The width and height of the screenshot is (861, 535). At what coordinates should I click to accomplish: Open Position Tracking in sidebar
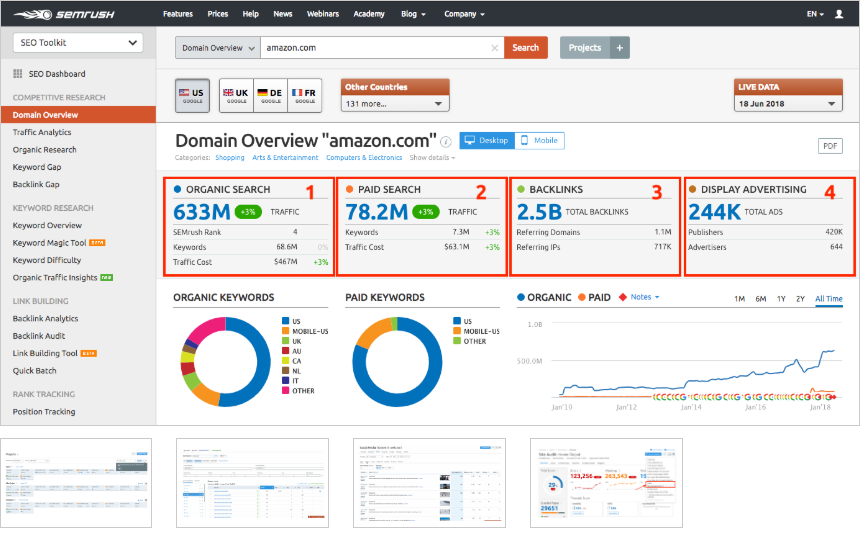[44, 412]
